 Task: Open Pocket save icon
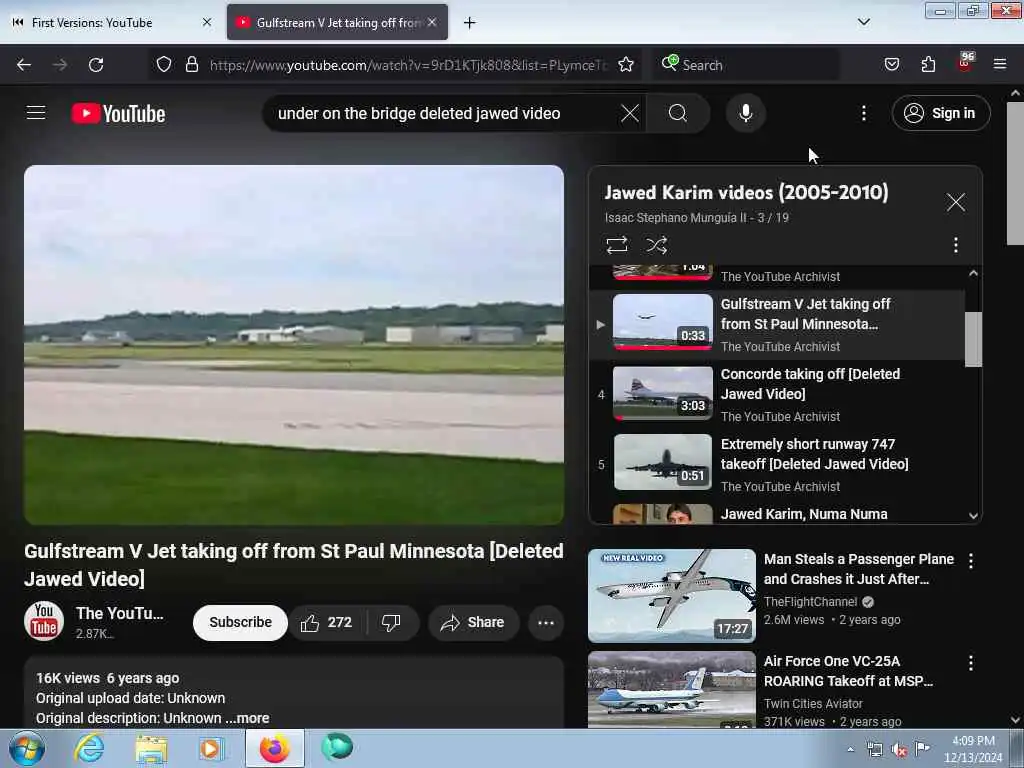(891, 65)
